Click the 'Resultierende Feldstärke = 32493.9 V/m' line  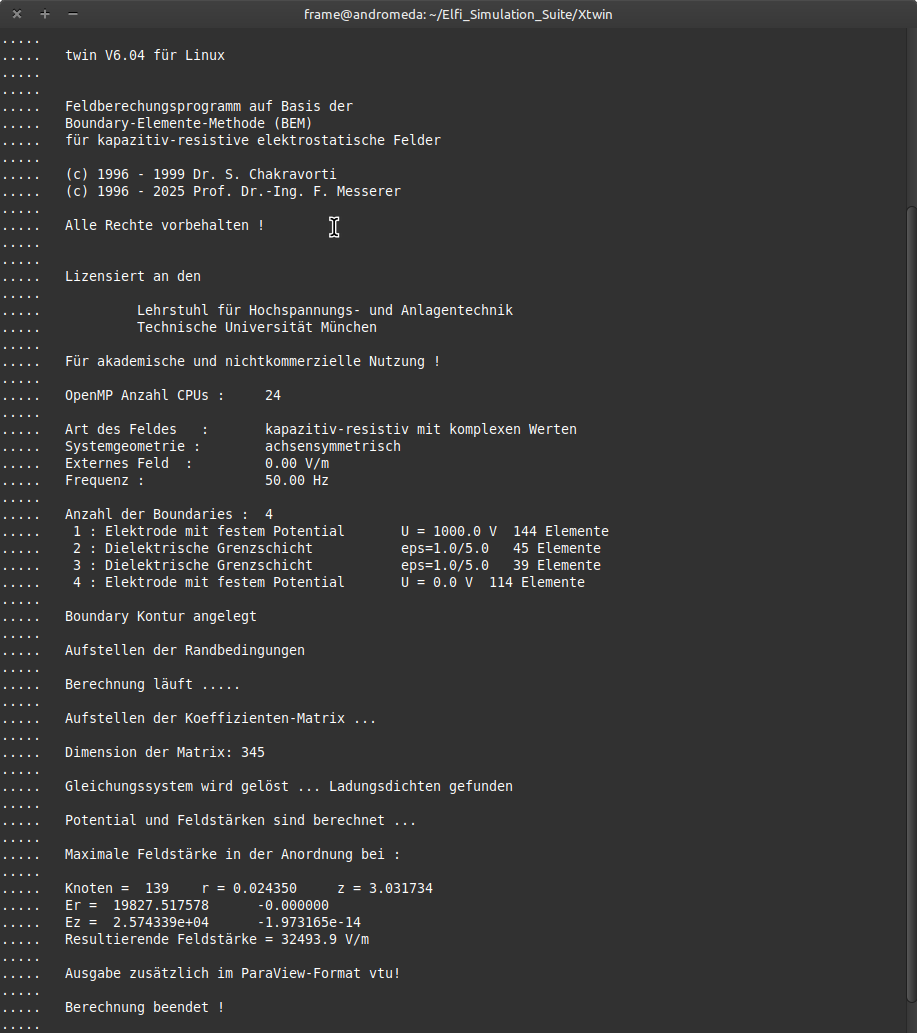[x=218, y=939]
